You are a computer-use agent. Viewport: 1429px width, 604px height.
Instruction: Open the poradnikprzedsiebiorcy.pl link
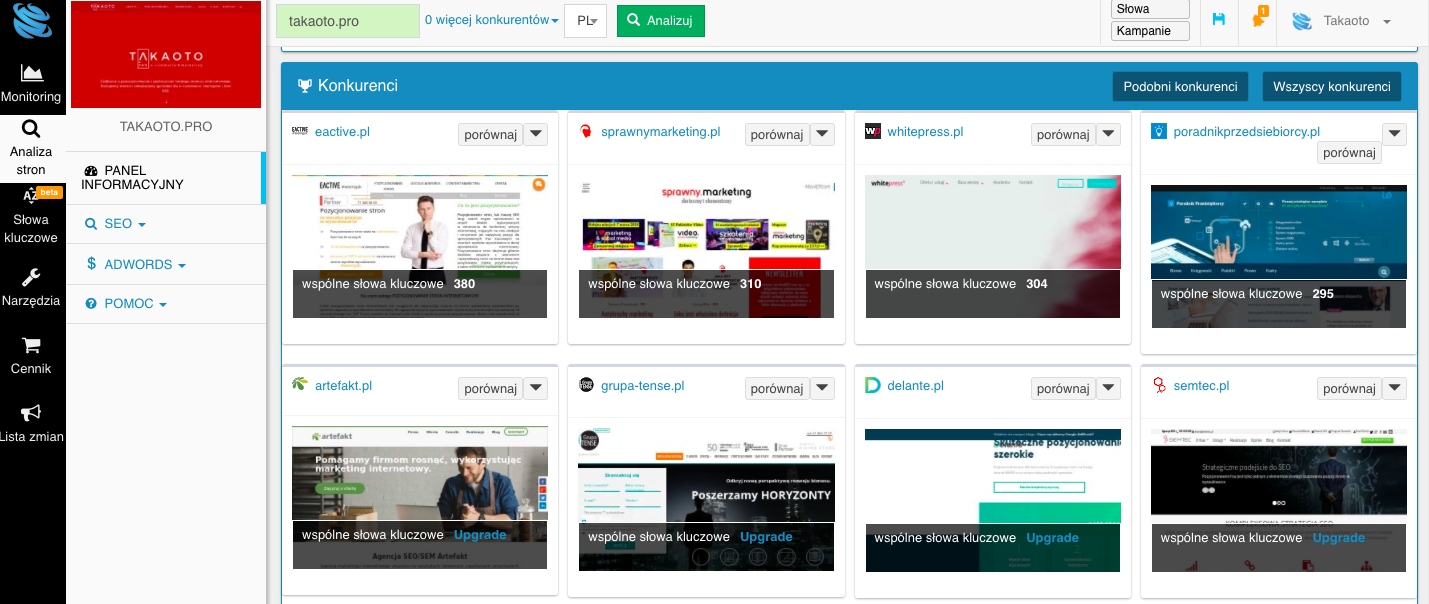click(x=1247, y=132)
